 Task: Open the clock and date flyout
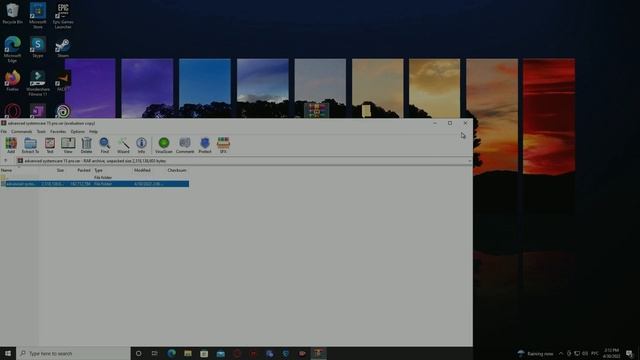(611, 353)
